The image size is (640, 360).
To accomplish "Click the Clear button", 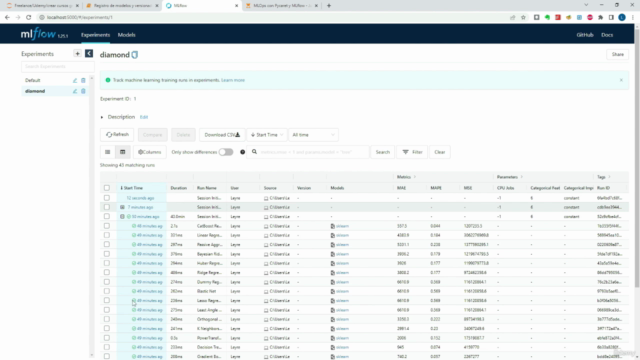I will tap(440, 152).
